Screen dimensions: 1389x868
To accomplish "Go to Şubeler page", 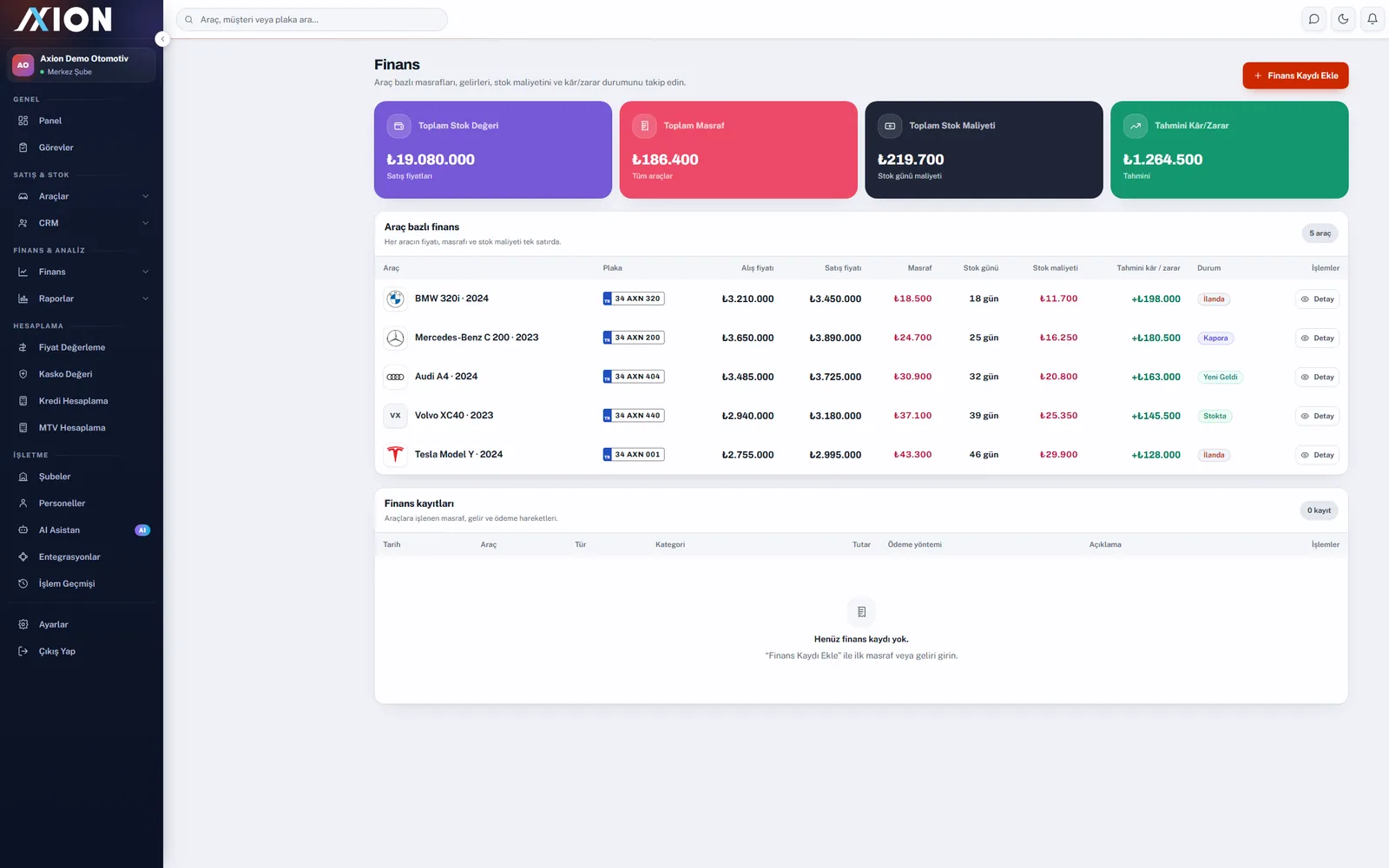I will 82,477.
